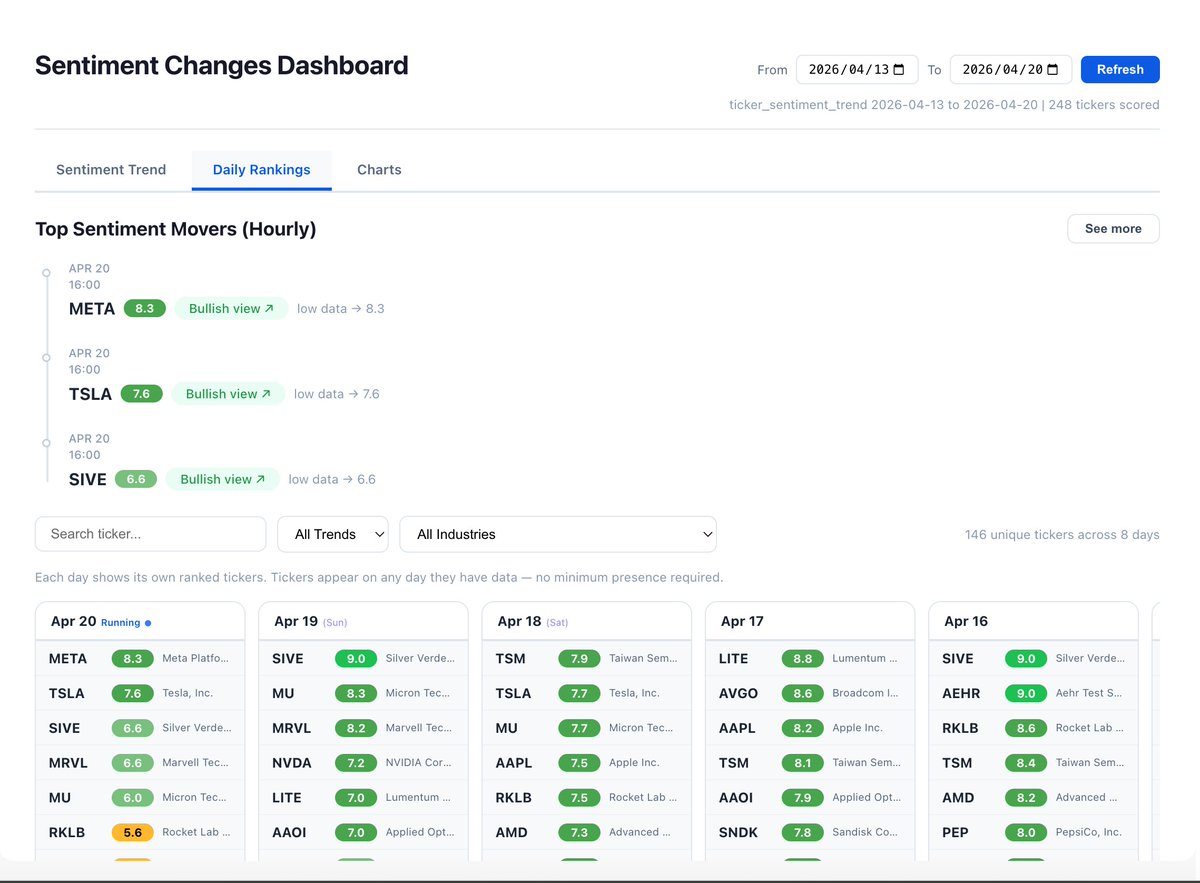Screen dimensions: 1200x883
Task: Select SIVE 9.0 row in Apr 19 column
Action: (x=363, y=658)
